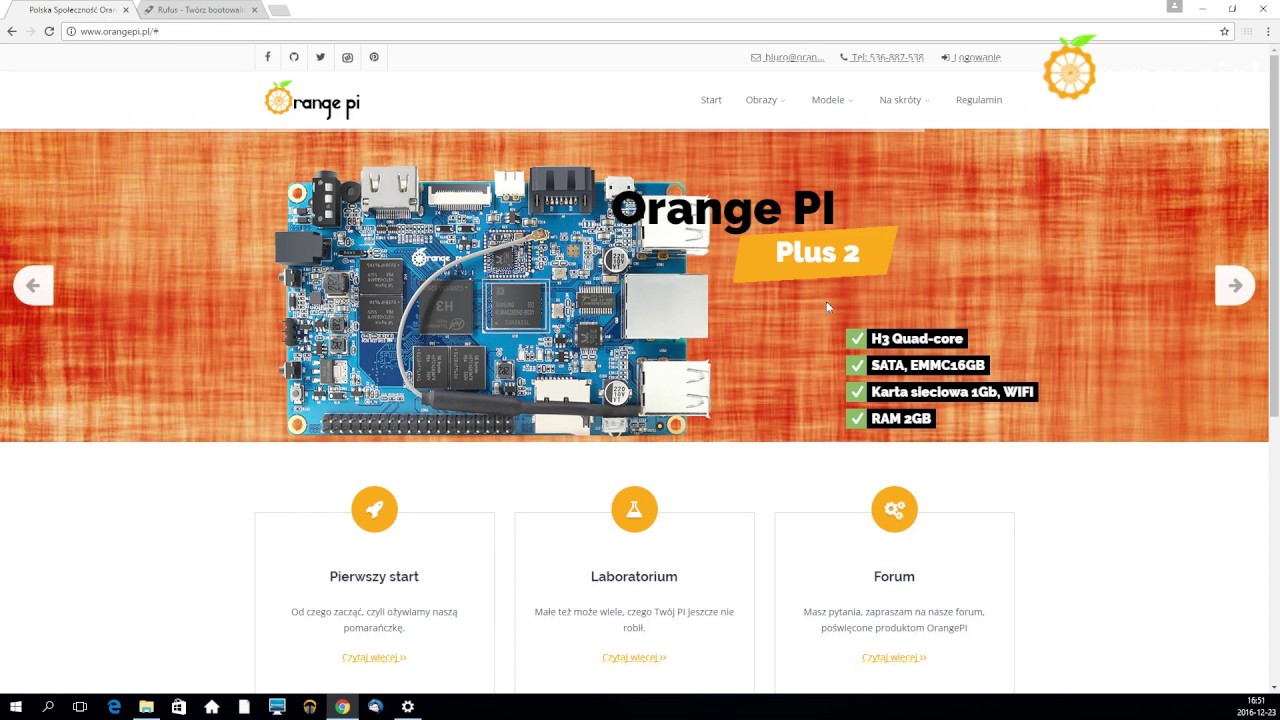Click the RAM 2GB feature text
1280x720 pixels.
901,418
